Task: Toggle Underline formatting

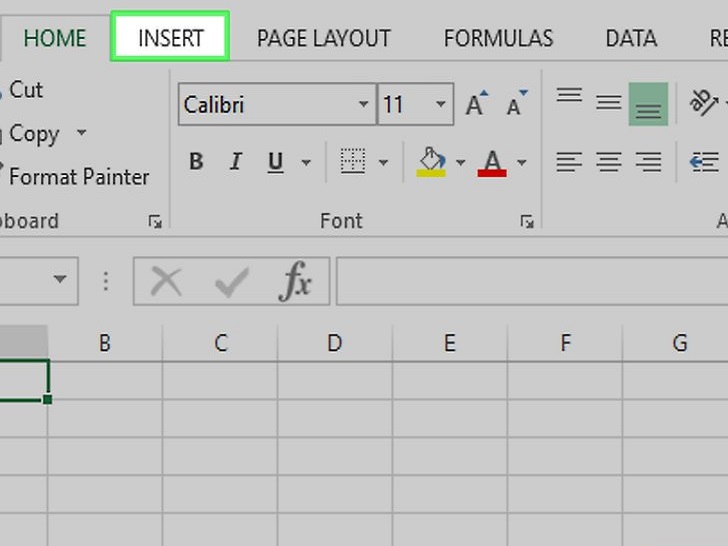Action: pos(275,162)
